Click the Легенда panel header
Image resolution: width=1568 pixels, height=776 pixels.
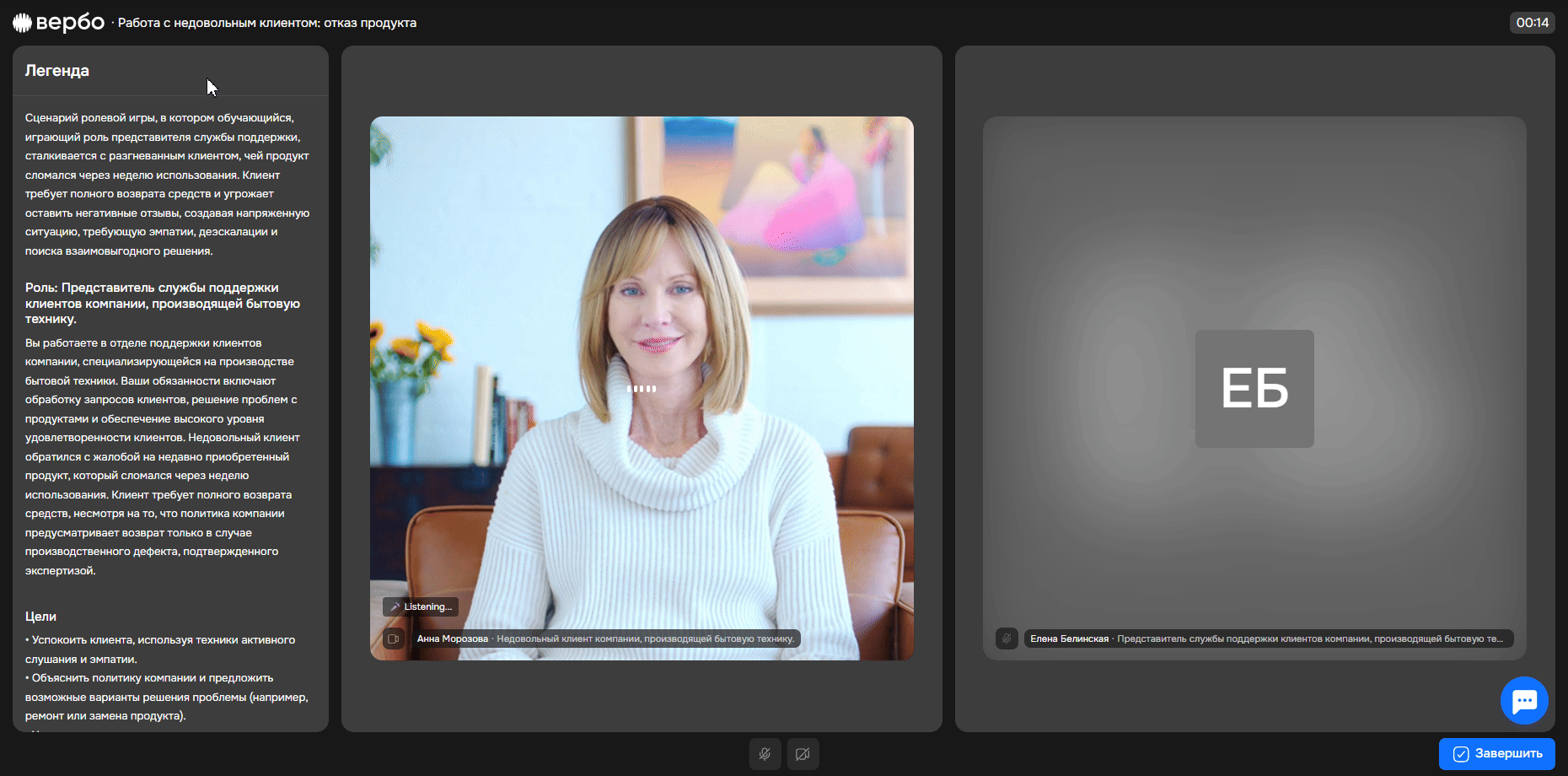[57, 71]
